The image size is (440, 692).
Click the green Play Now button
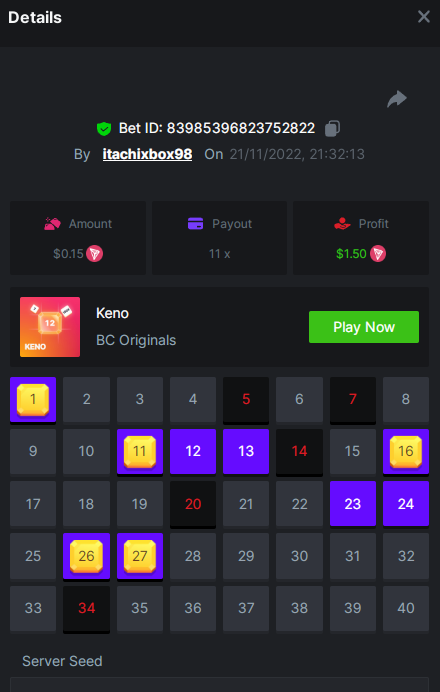(x=364, y=327)
